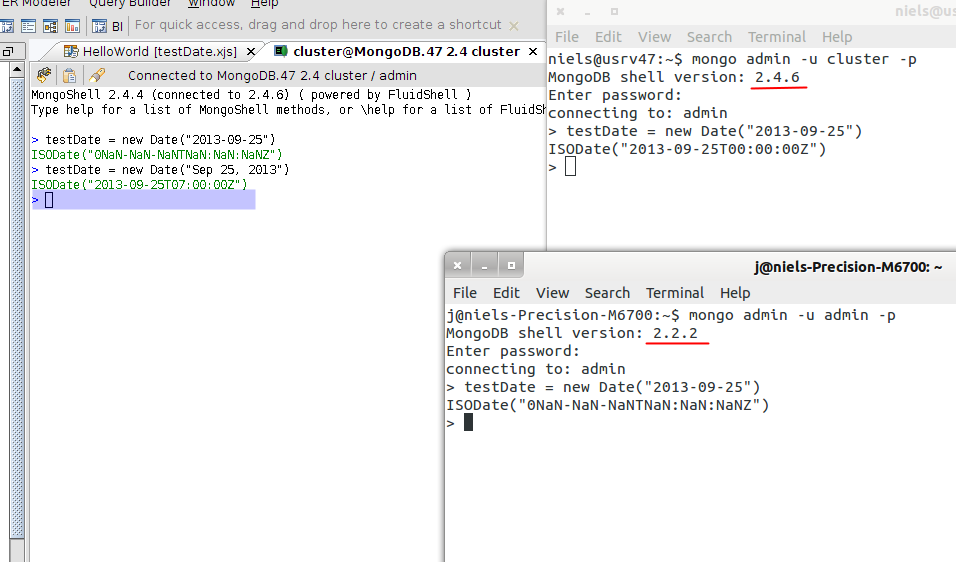Click the form/list view toolbar icon
Image resolution: width=957 pixels, height=563 pixels.
coord(28,26)
